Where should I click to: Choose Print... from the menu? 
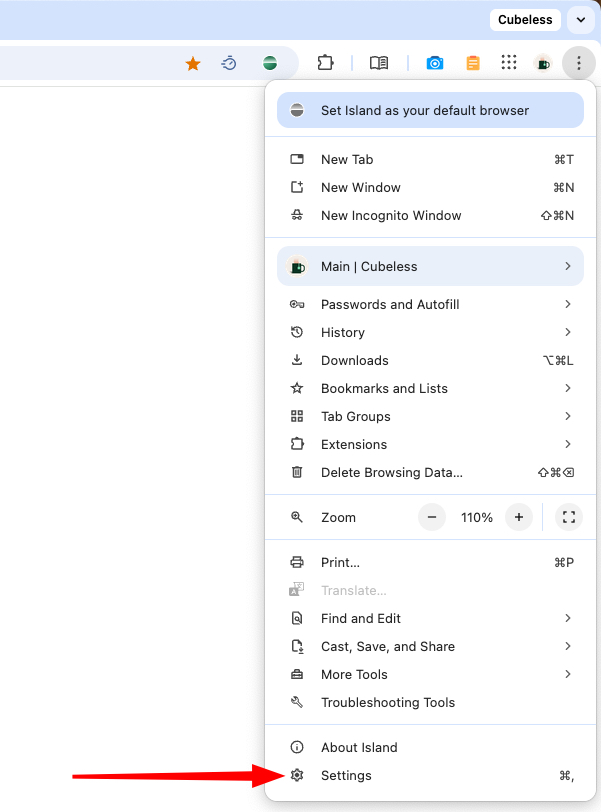pos(430,562)
